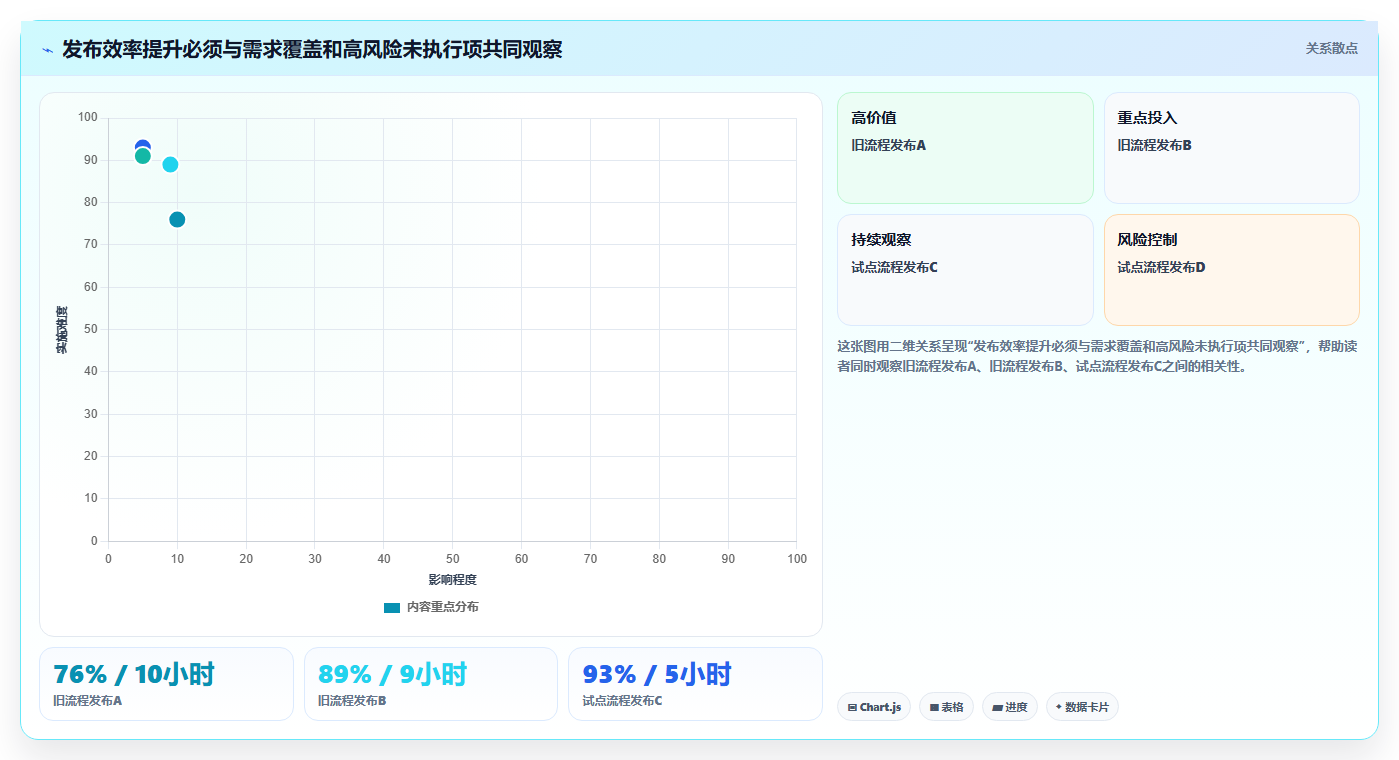The image size is (1399, 760).
Task: Click 旧流程发布A in the 高价值 card
Action: (x=889, y=145)
